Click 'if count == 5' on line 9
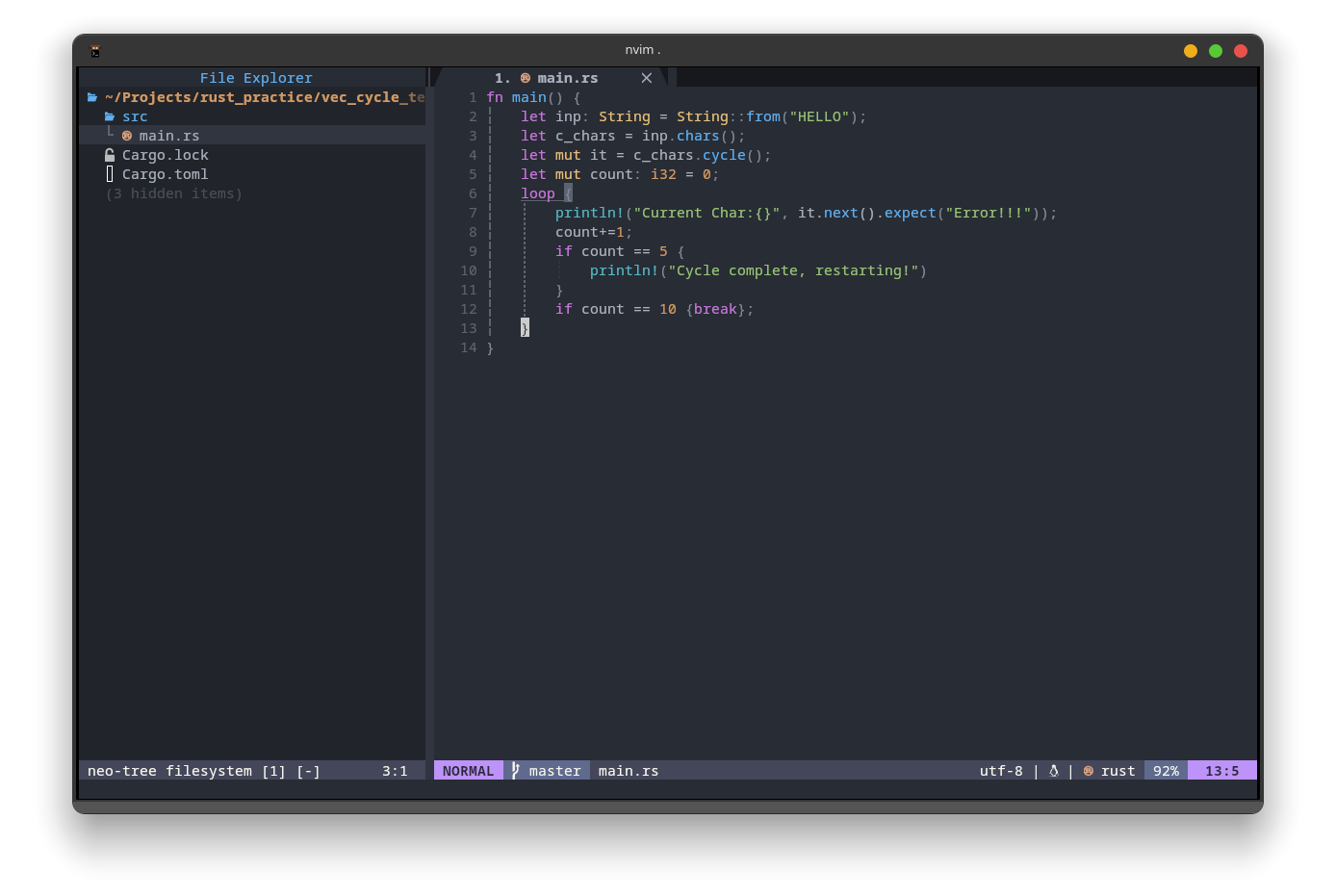This screenshot has width=1336, height=896. point(611,251)
